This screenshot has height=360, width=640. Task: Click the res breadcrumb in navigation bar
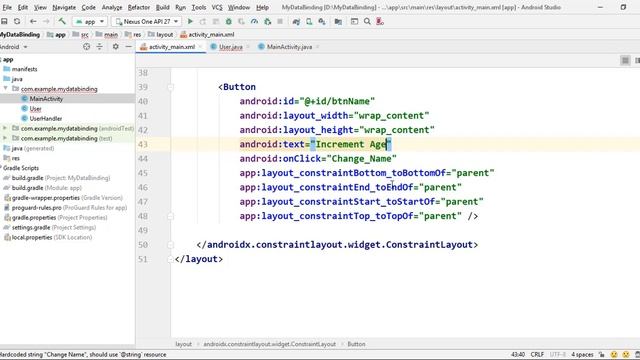click(133, 35)
